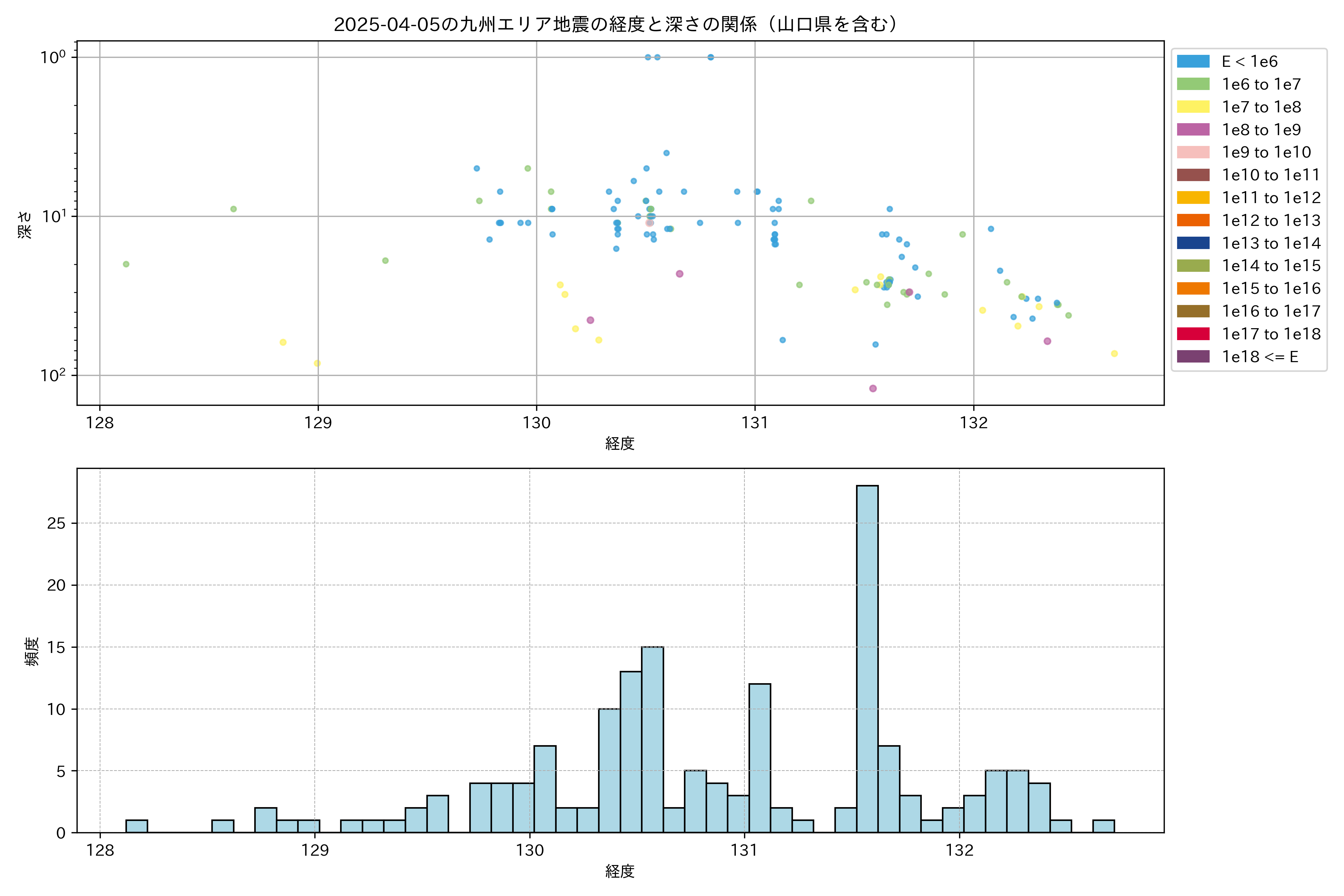The image size is (1344, 896).
Task: Click the histogram bar of height 12 near 131
Action: [x=759, y=758]
